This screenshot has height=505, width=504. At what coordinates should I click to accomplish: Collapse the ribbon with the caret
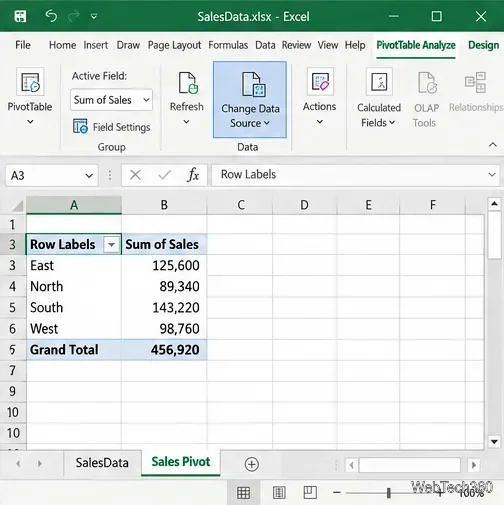coord(493,145)
